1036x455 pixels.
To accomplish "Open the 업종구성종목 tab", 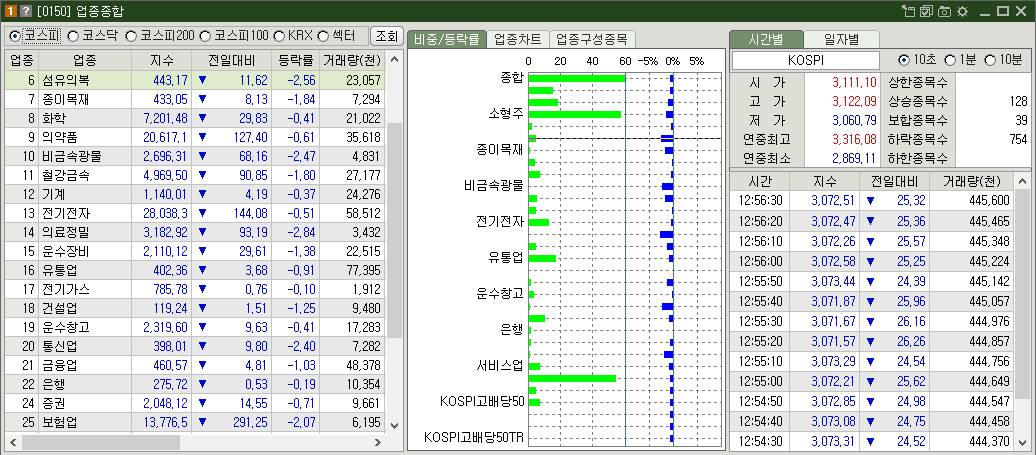I will (x=591, y=39).
